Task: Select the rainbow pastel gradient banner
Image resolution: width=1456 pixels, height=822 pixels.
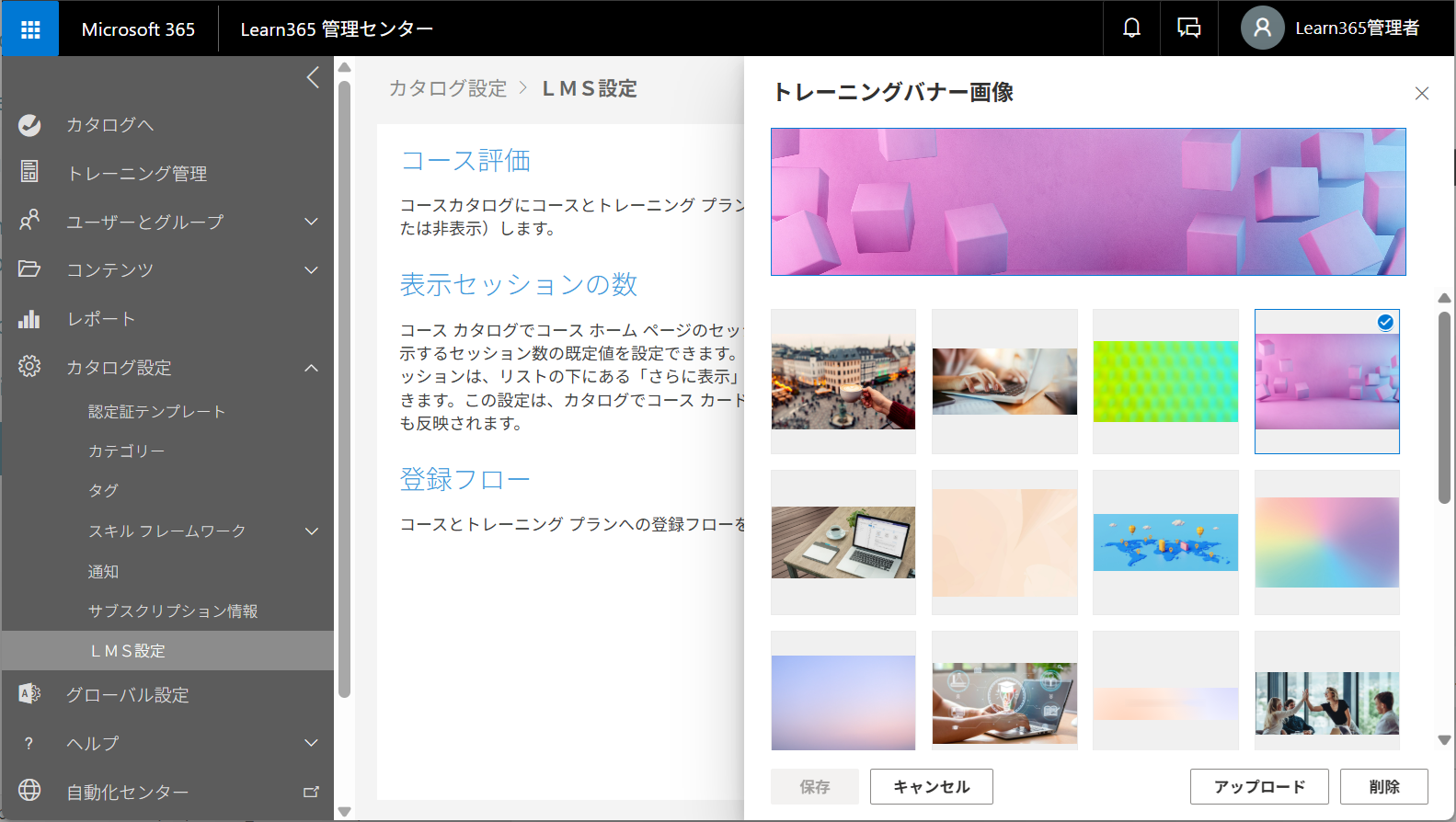Action: coord(1327,542)
